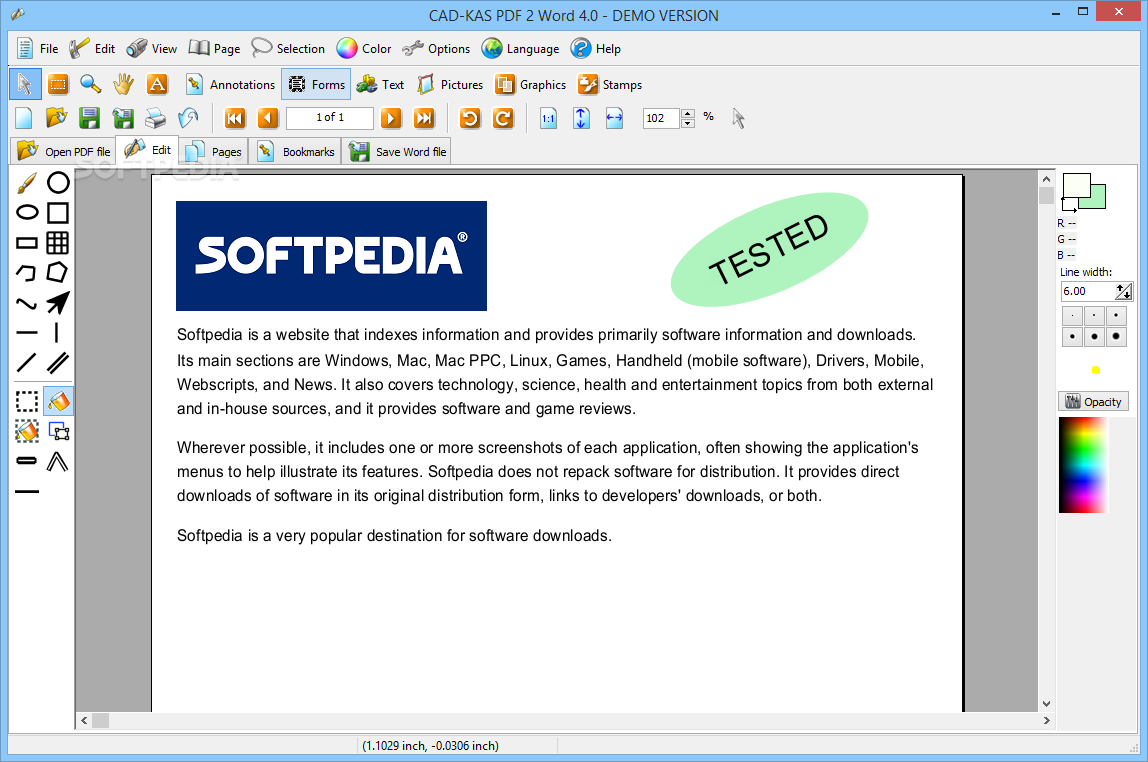Choose the grid table tool
The height and width of the screenshot is (762, 1148).
58,242
